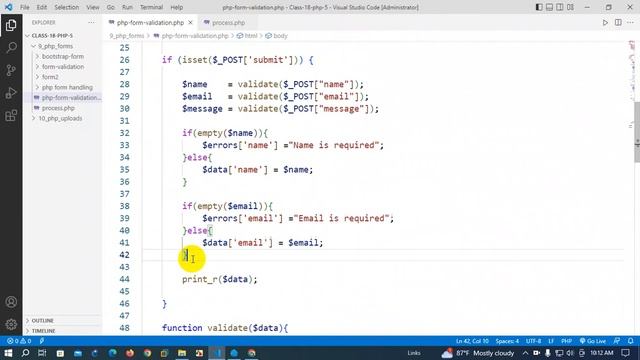This screenshot has height=360, width=640.
Task: Open the Explorer view in activity bar
Action: click(11, 25)
